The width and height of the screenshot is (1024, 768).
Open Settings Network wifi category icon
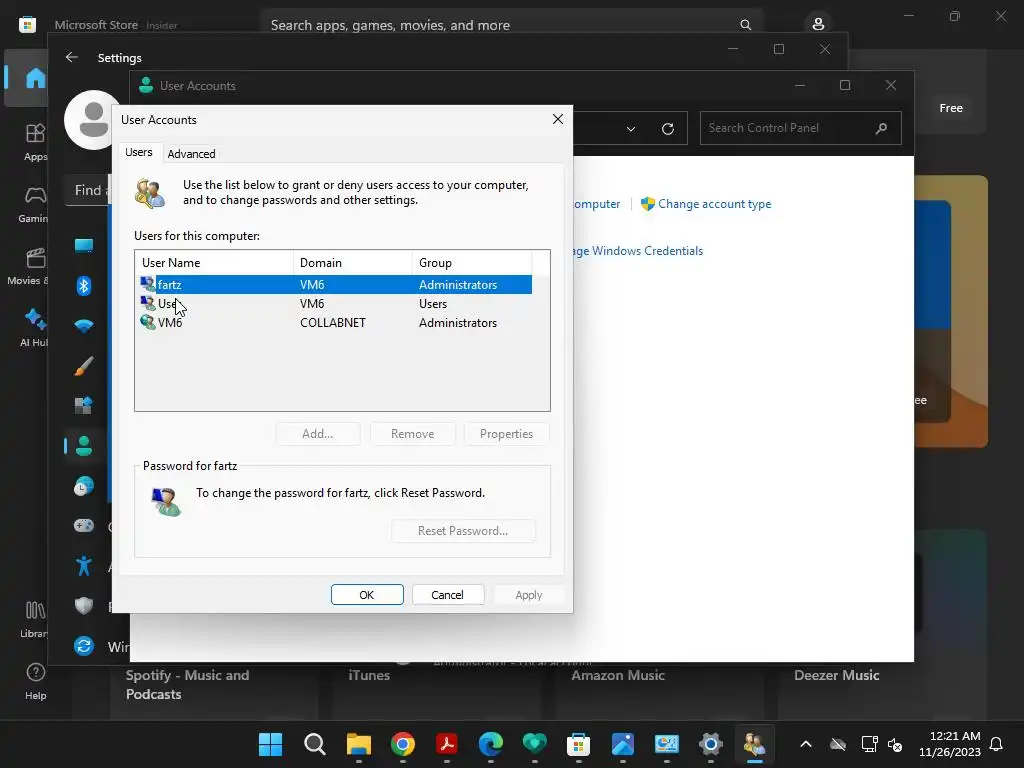point(84,326)
